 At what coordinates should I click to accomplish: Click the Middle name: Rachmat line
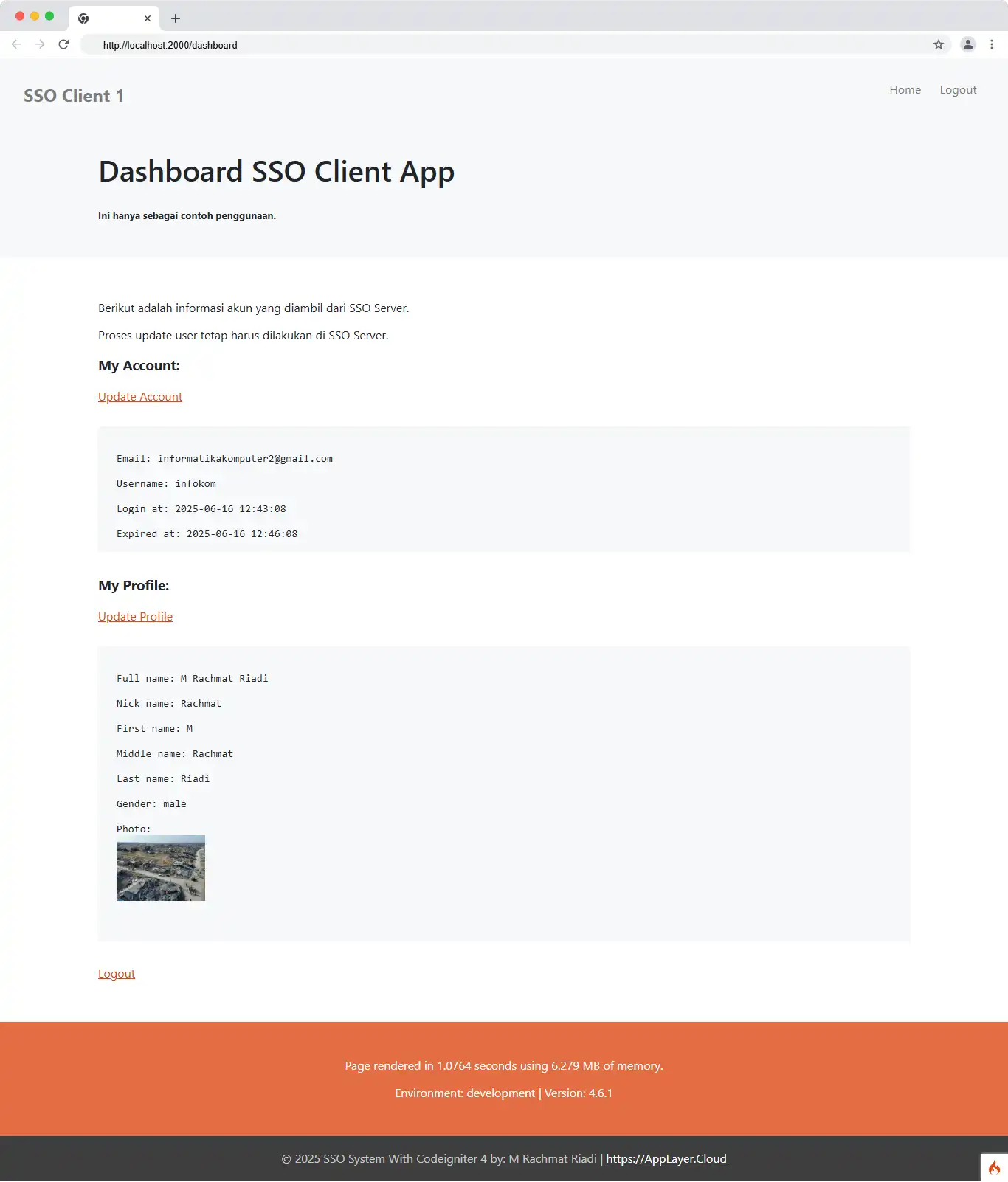coord(175,754)
